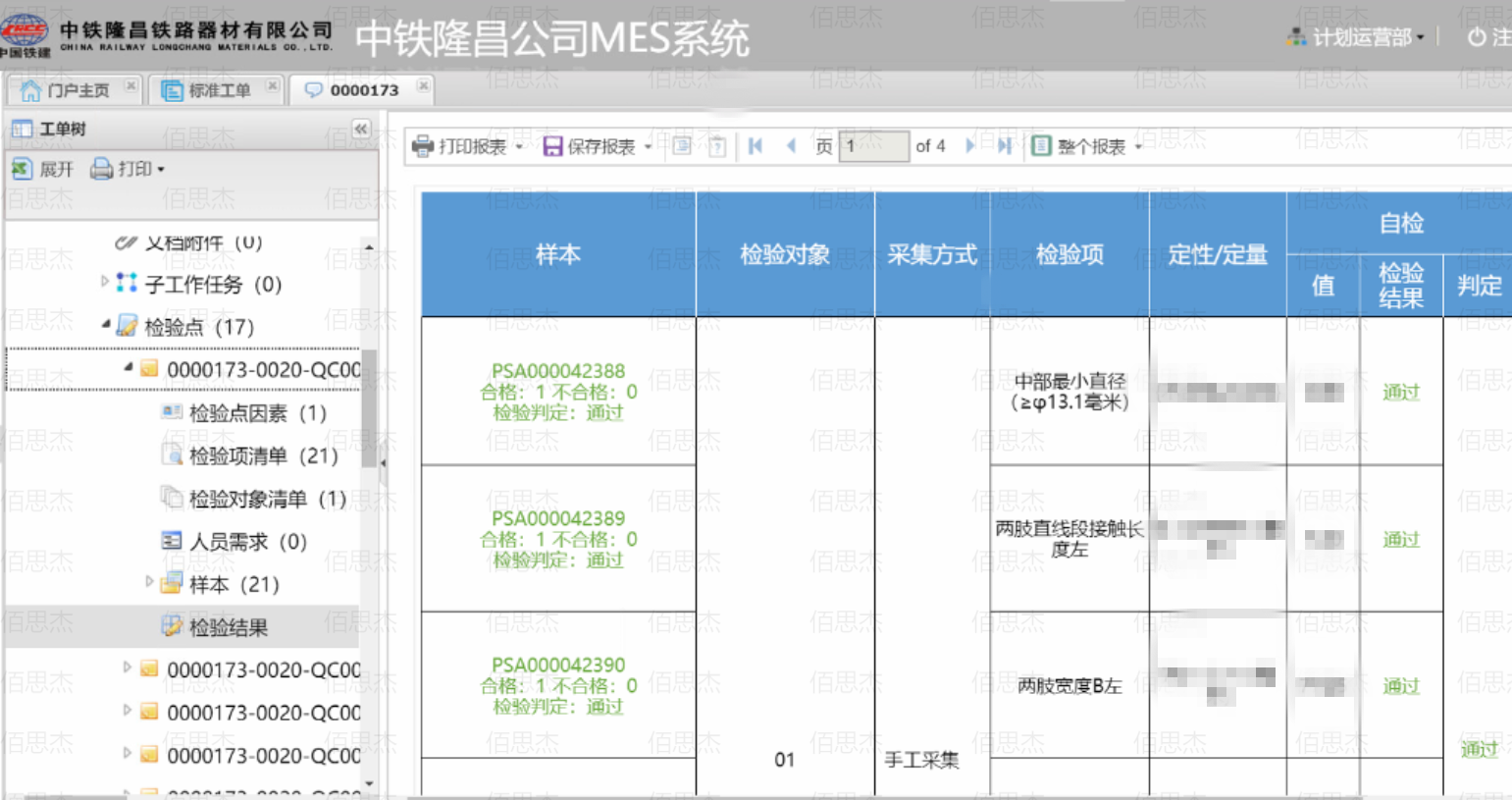The height and width of the screenshot is (800, 1512).
Task: Select the 检验点 (17) tree item
Action: [x=199, y=327]
